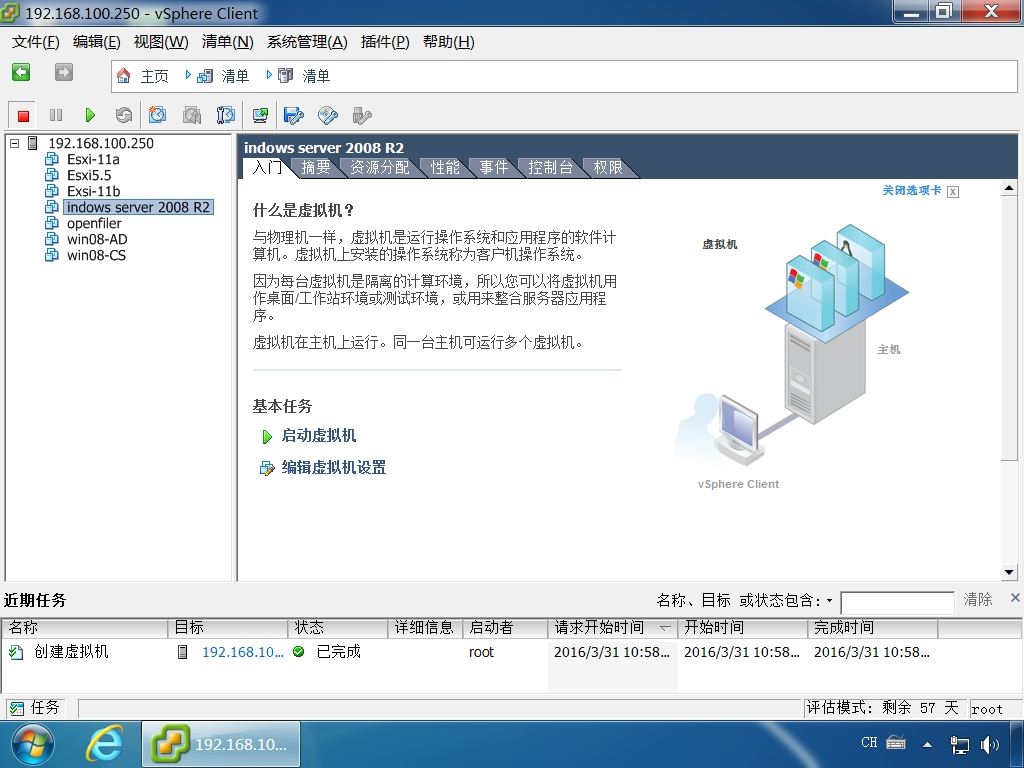Switch to the 性能 tab
Viewport: 1024px width, 768px height.
[445, 167]
